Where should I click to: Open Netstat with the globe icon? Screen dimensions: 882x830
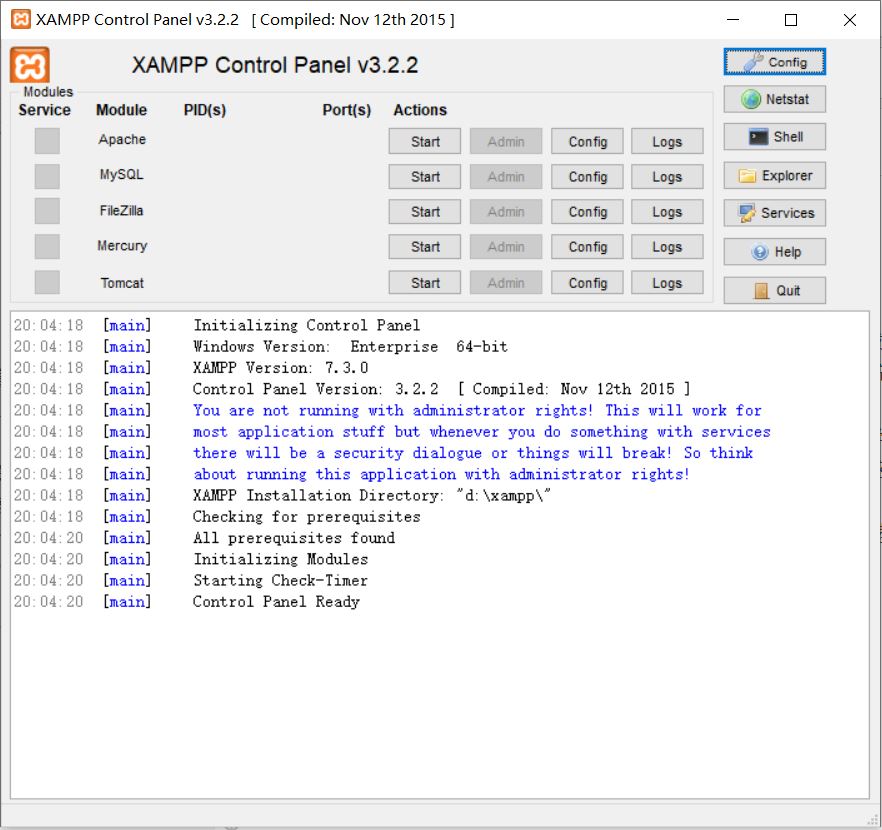click(x=775, y=100)
